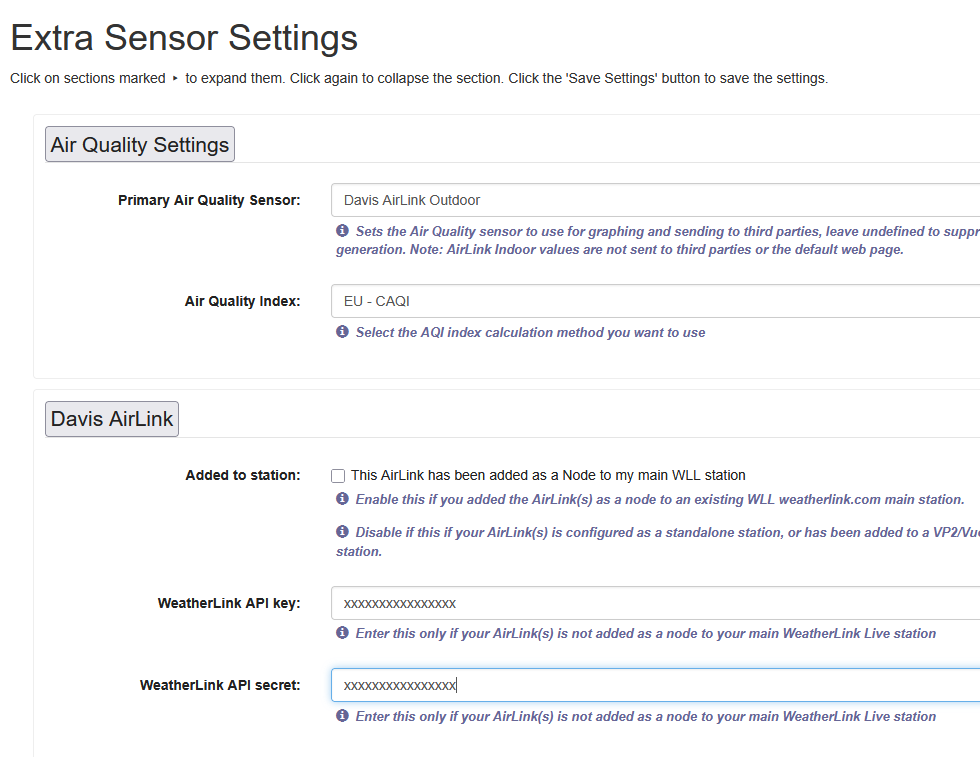Click "This AirLink has been added as a Node" label
Screen dimensions: 980x757
pyautogui.click(x=548, y=475)
